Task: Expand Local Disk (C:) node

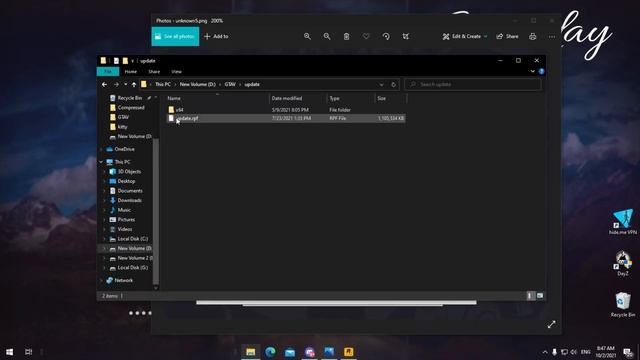Action: pyautogui.click(x=105, y=239)
